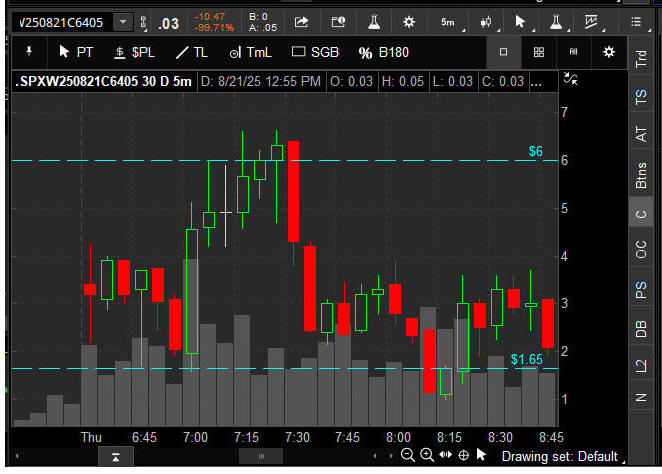Switch to the L2 sidebar tab
This screenshot has width=662, height=474.
(641, 365)
